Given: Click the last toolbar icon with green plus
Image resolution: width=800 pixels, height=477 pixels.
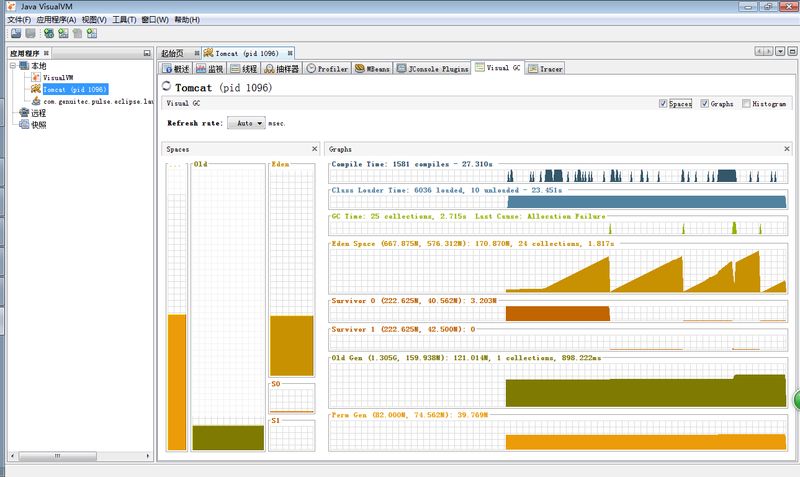Looking at the screenshot, I should tap(92, 33).
